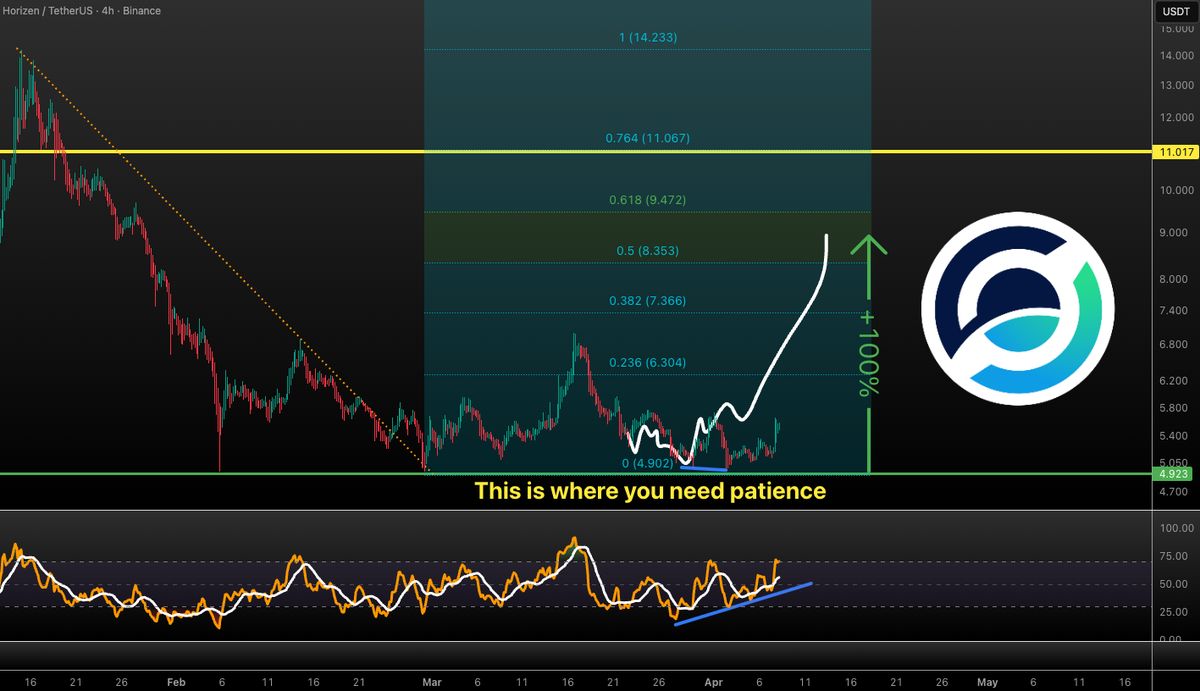Screen dimensions: 1200x691
Task: Open the USDT currency label
Action: pyautogui.click(x=1175, y=12)
